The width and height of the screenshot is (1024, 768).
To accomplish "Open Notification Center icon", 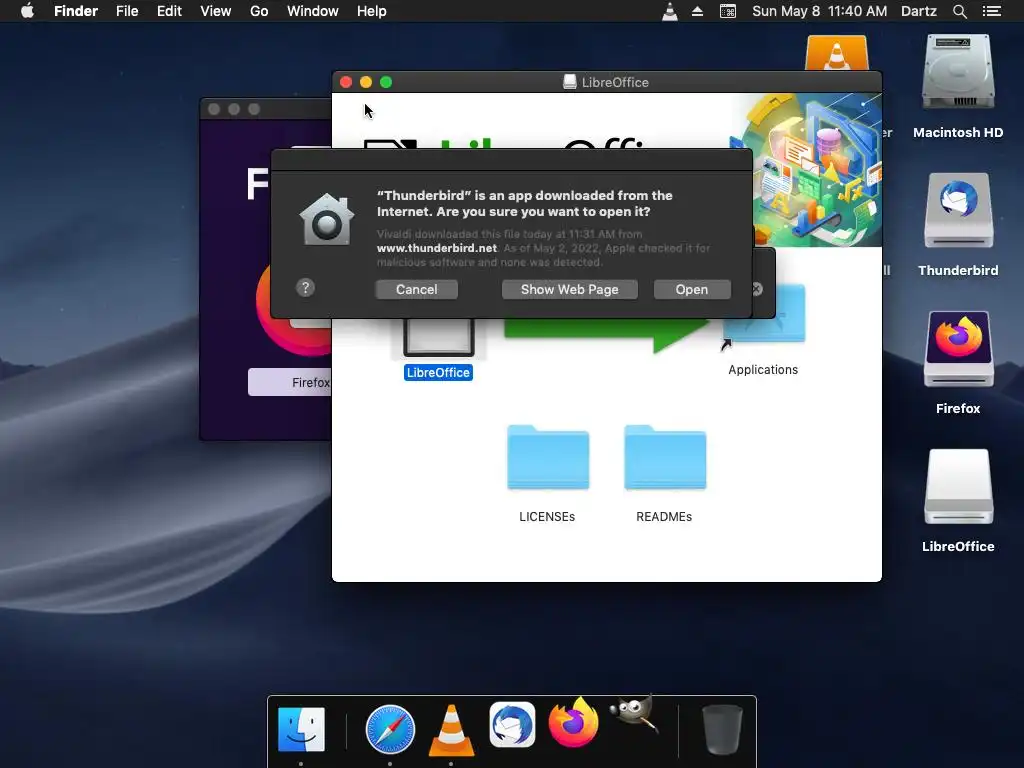I will [x=991, y=11].
